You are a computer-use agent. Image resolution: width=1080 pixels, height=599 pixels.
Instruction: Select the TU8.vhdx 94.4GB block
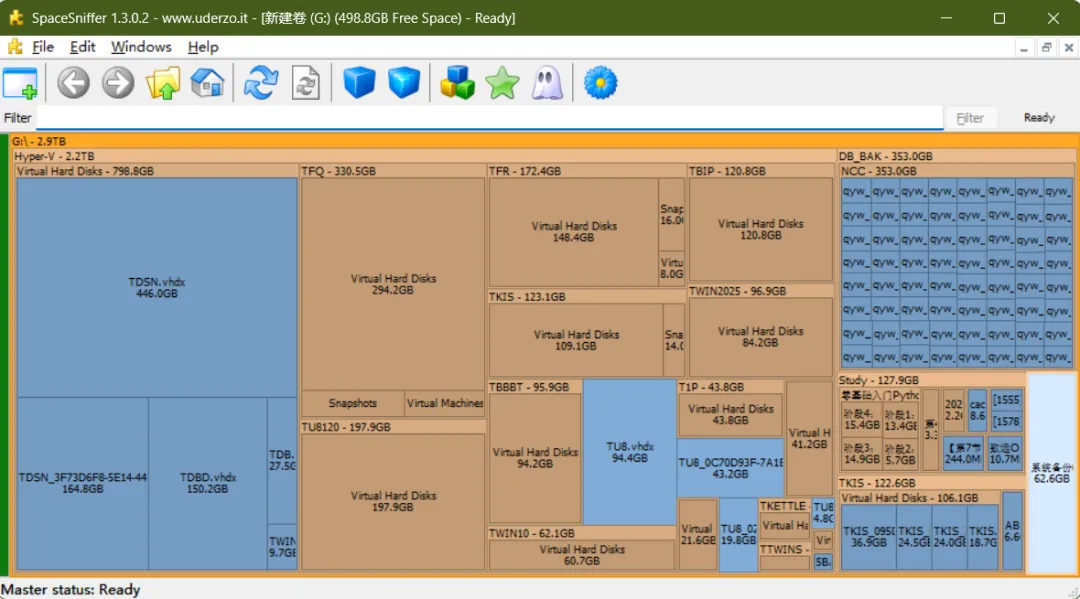629,452
